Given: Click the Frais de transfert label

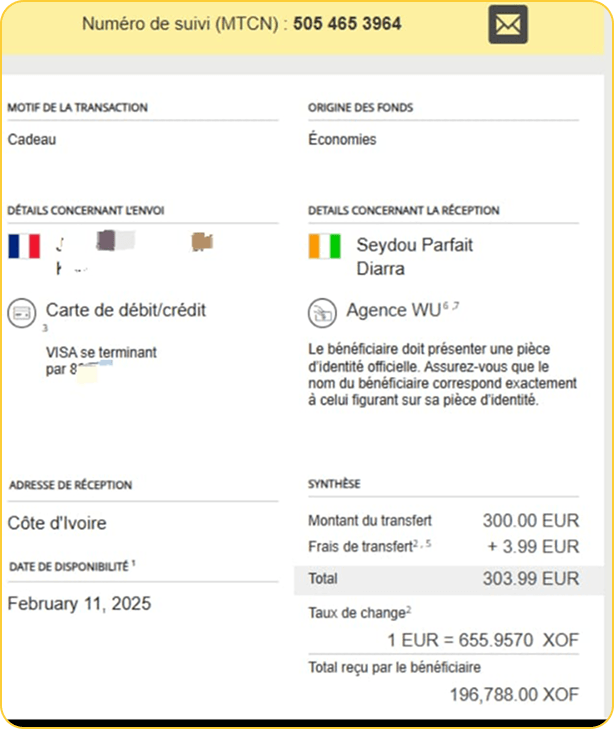Looking at the screenshot, I should [360, 546].
